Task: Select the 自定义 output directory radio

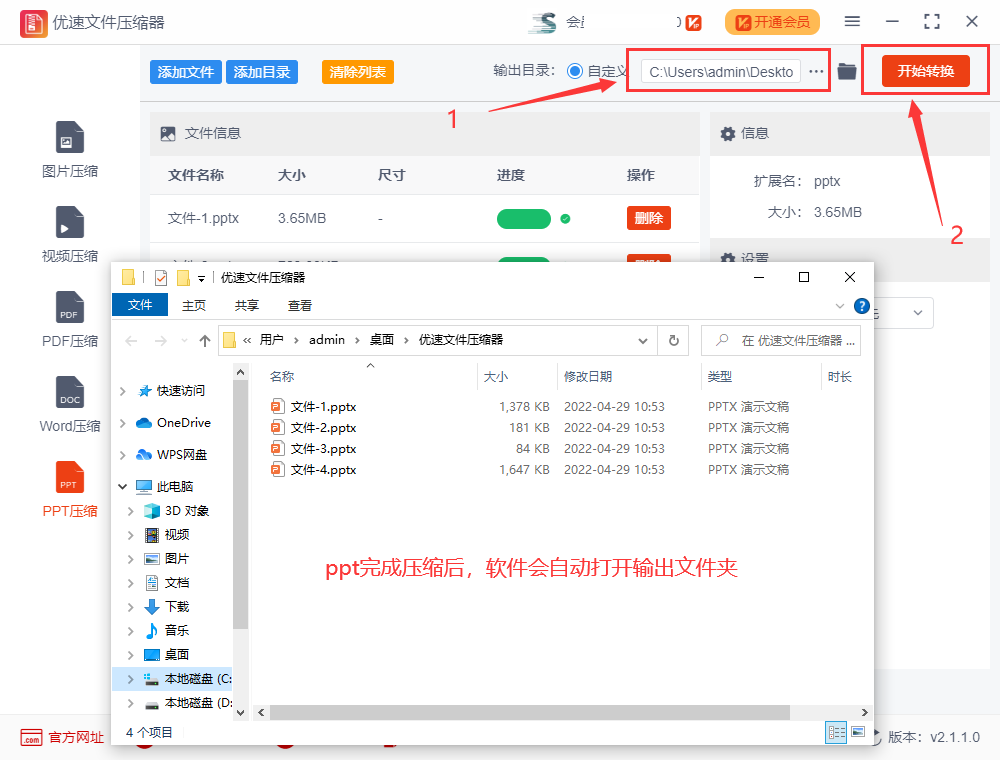Action: [575, 71]
